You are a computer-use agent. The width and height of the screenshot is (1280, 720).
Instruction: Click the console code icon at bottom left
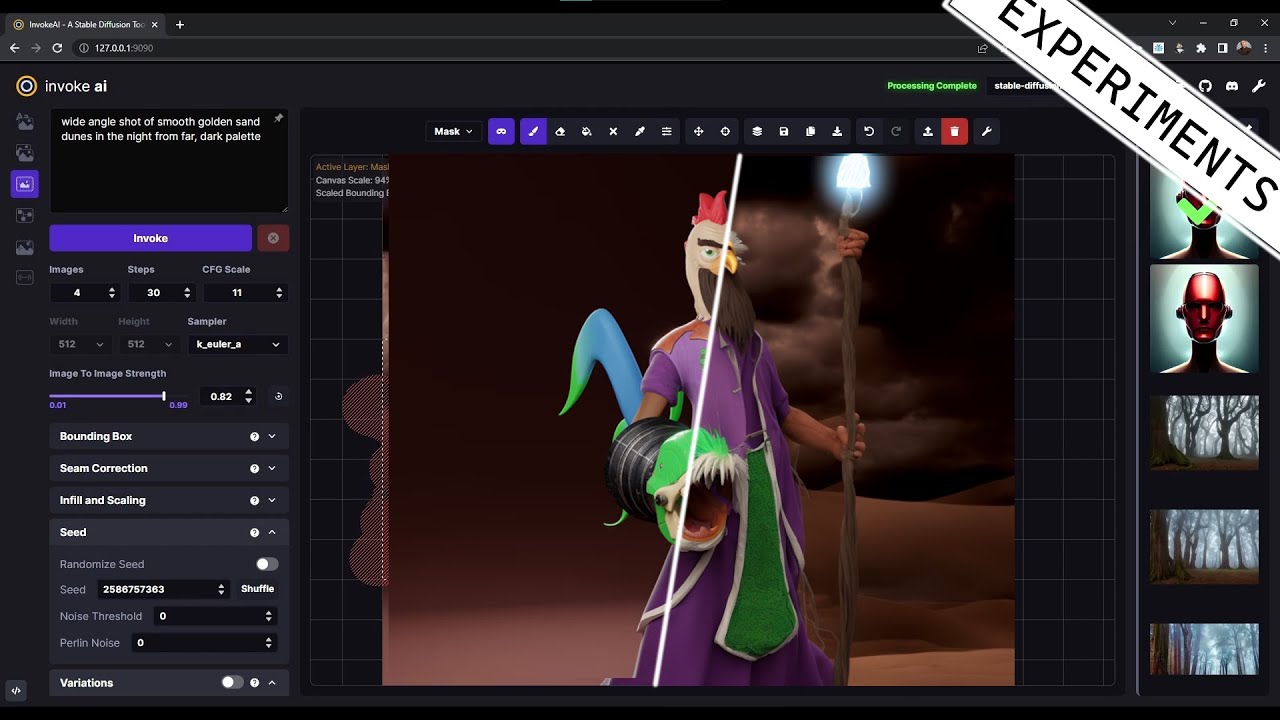pyautogui.click(x=16, y=690)
